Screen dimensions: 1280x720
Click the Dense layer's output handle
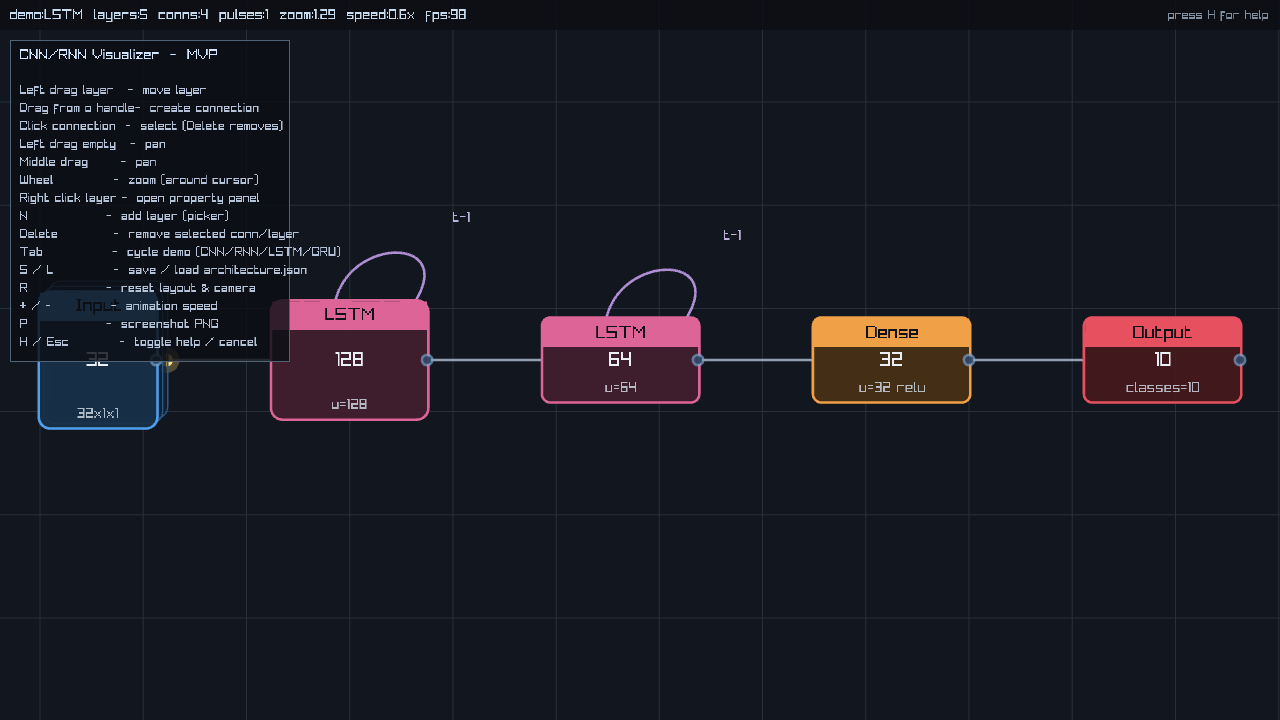969,360
